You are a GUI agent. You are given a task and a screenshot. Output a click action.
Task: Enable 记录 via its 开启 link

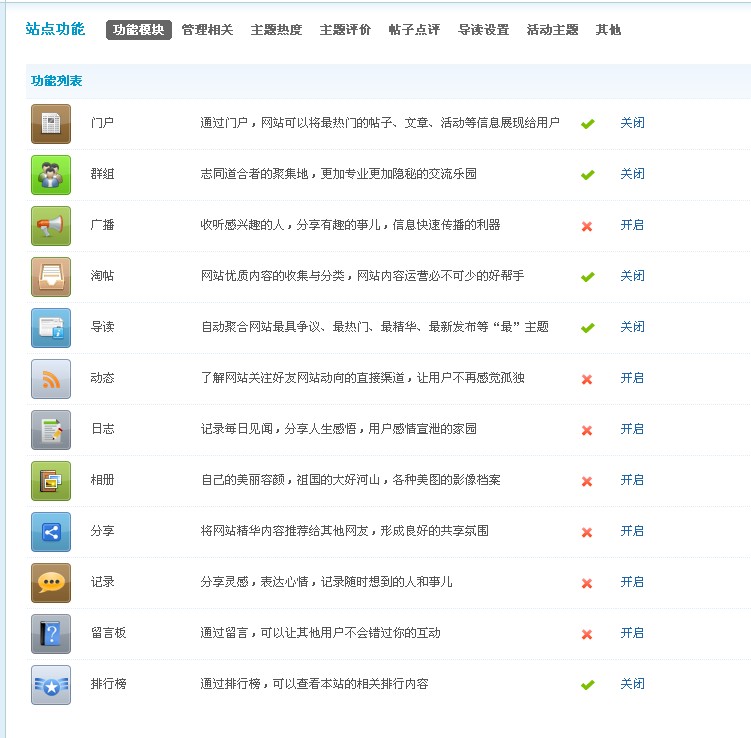click(632, 581)
